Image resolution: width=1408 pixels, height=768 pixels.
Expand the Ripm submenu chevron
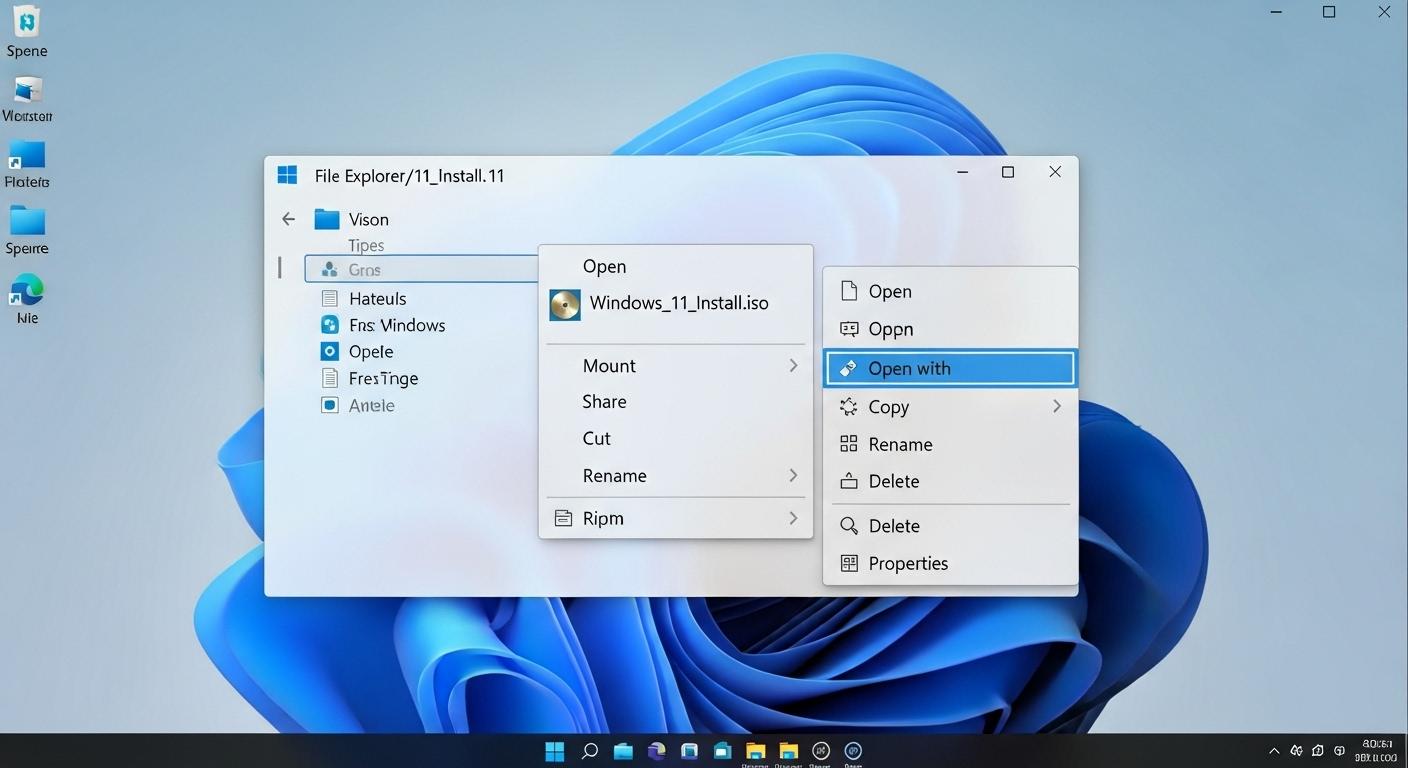(x=792, y=518)
